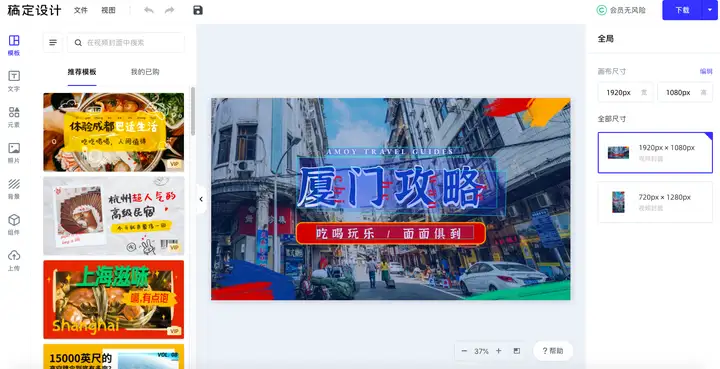This screenshot has width=720, height=369.
Task: Switch to the 我的已购 tab
Action: (x=145, y=72)
